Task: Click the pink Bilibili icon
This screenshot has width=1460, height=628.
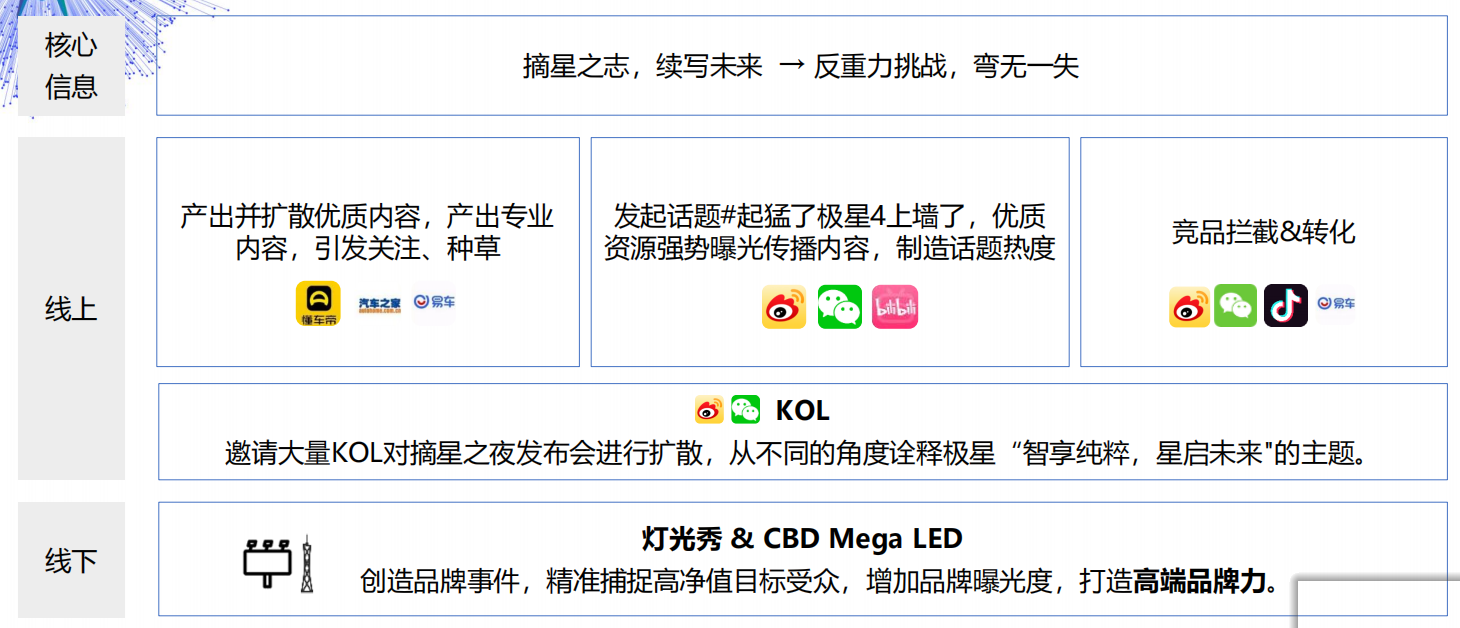Action: pos(894,307)
